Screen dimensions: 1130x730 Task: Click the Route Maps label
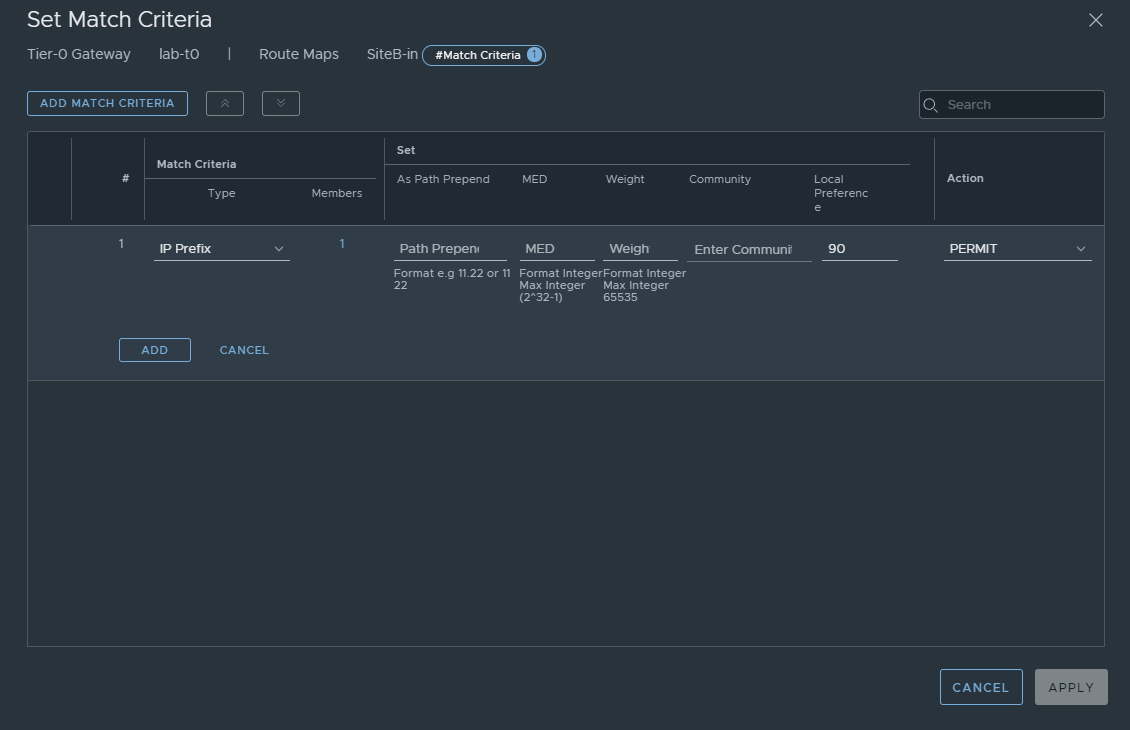tap(299, 55)
